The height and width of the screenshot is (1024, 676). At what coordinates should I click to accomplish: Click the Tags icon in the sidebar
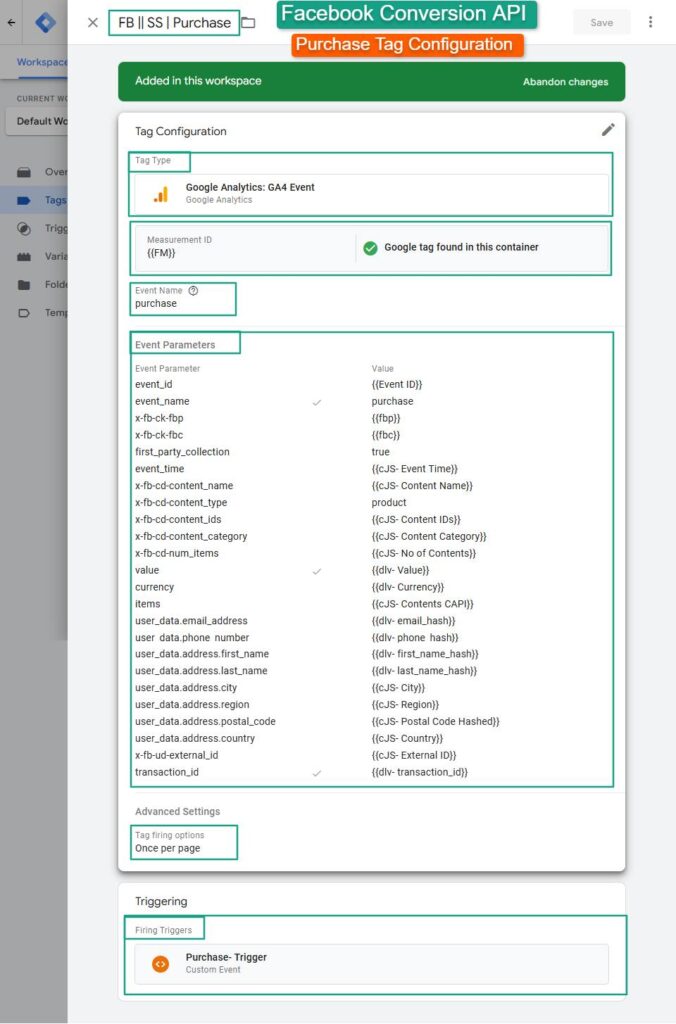tap(24, 200)
